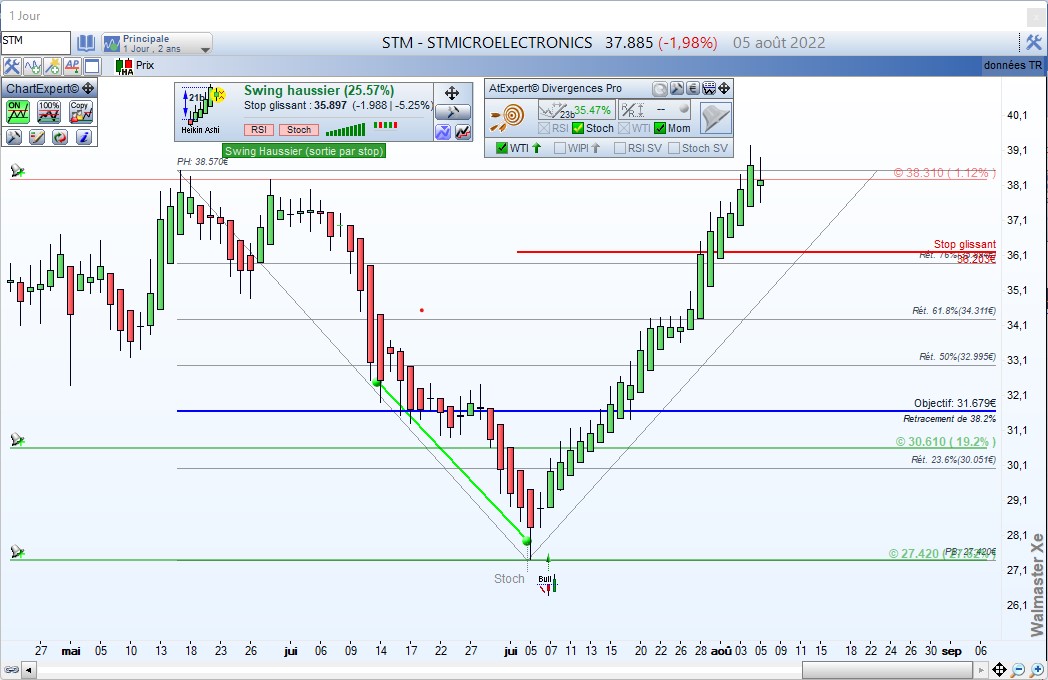Click the ChartExpert Copy icon
The width and height of the screenshot is (1048, 680).
pos(80,112)
